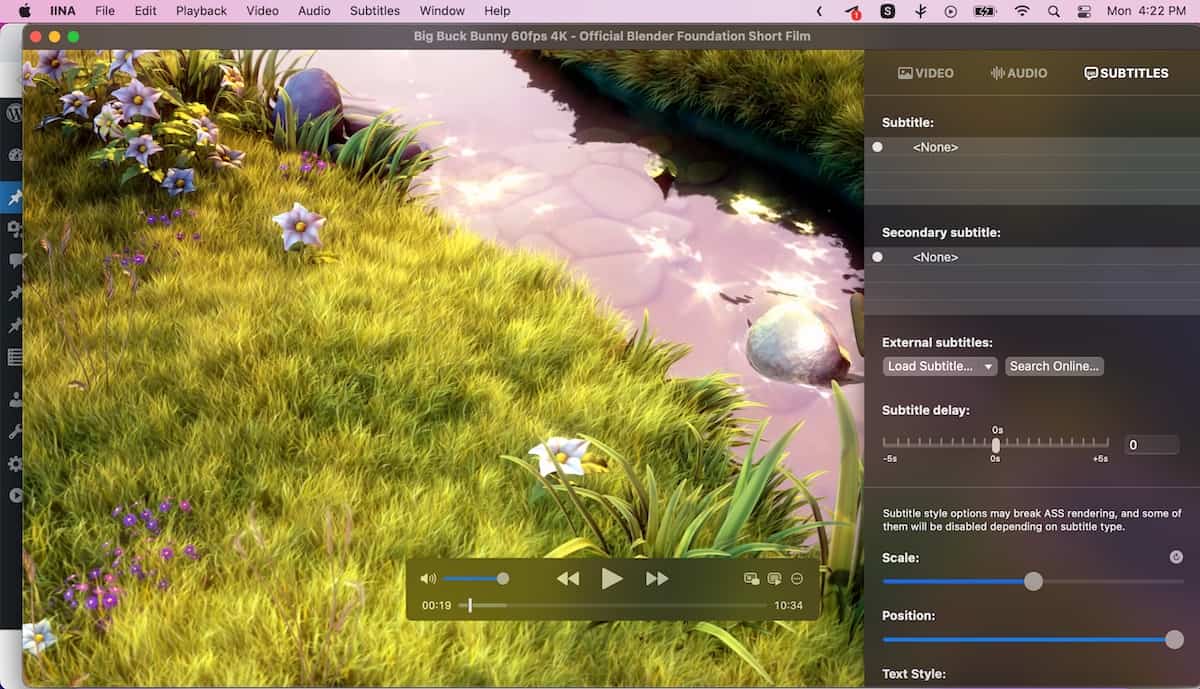The height and width of the screenshot is (689, 1200).
Task: Switch to the VIDEO tab
Action: coord(926,73)
